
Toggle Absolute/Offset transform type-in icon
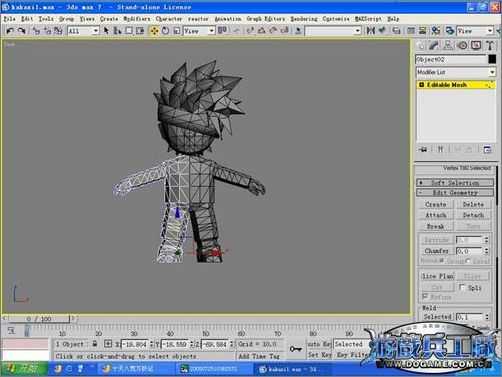point(108,343)
